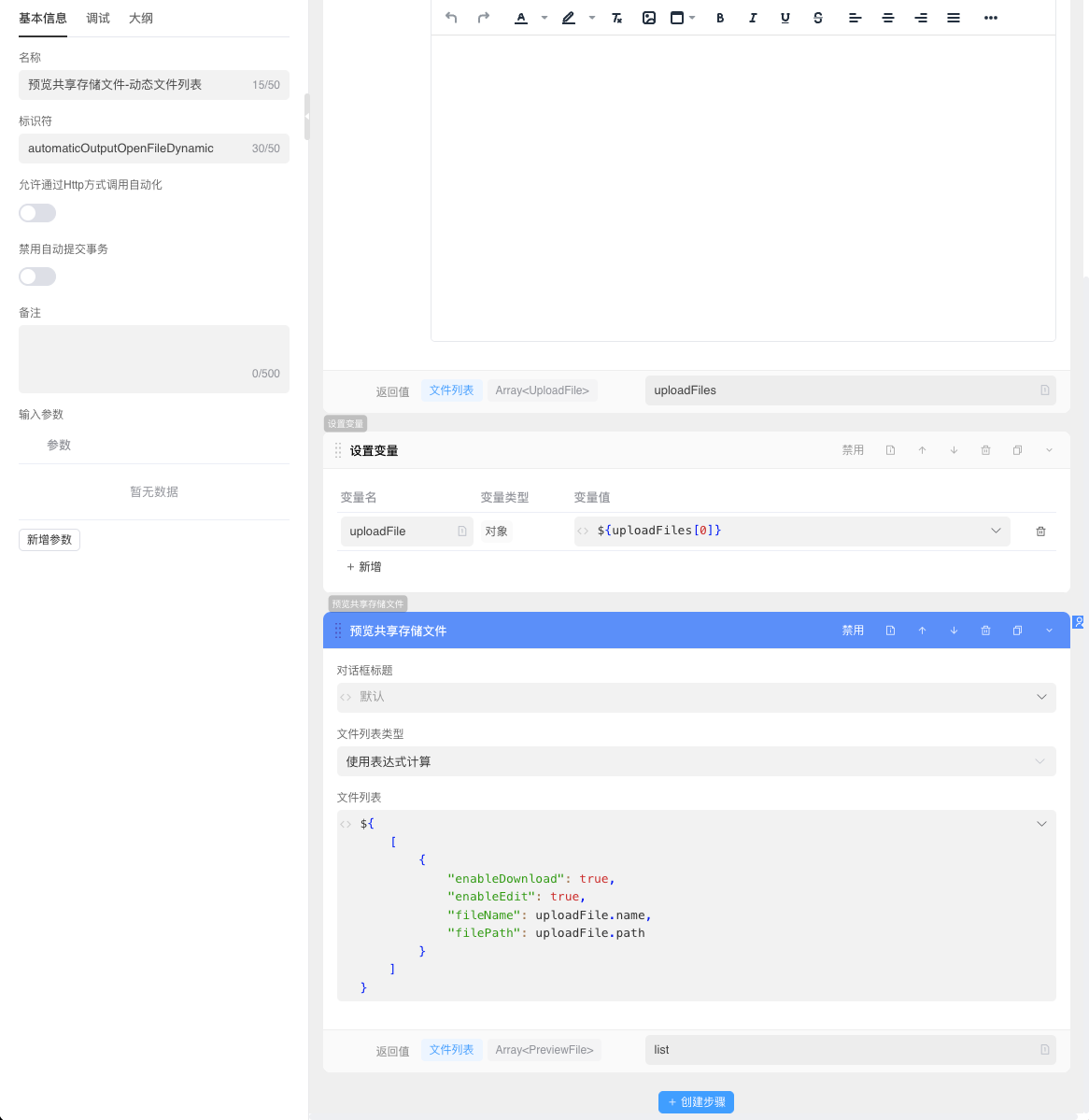
Task: Enable 允许通过Http方式调用自动化 switch
Action: pyautogui.click(x=37, y=213)
